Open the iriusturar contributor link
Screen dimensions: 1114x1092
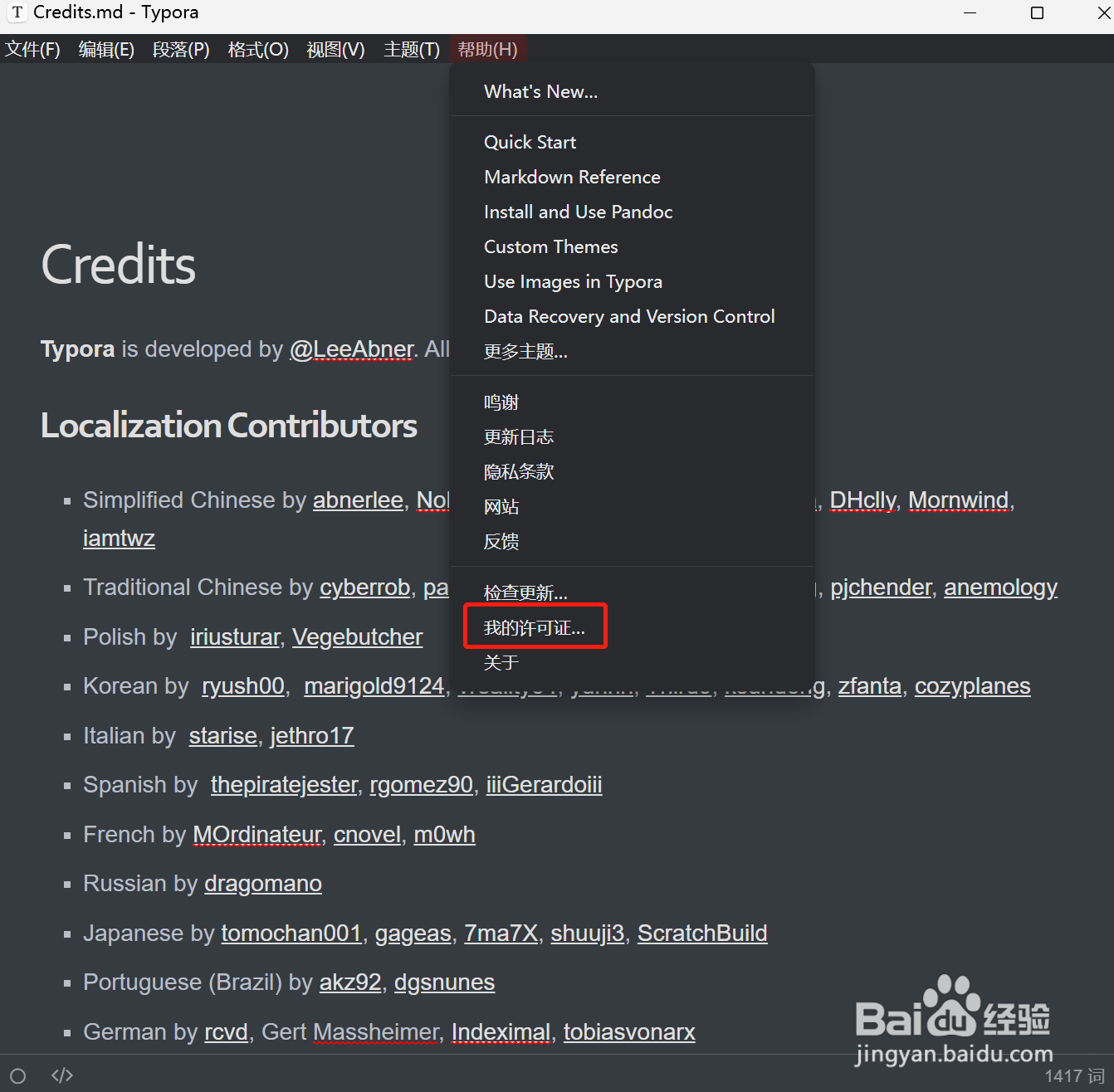click(x=235, y=637)
